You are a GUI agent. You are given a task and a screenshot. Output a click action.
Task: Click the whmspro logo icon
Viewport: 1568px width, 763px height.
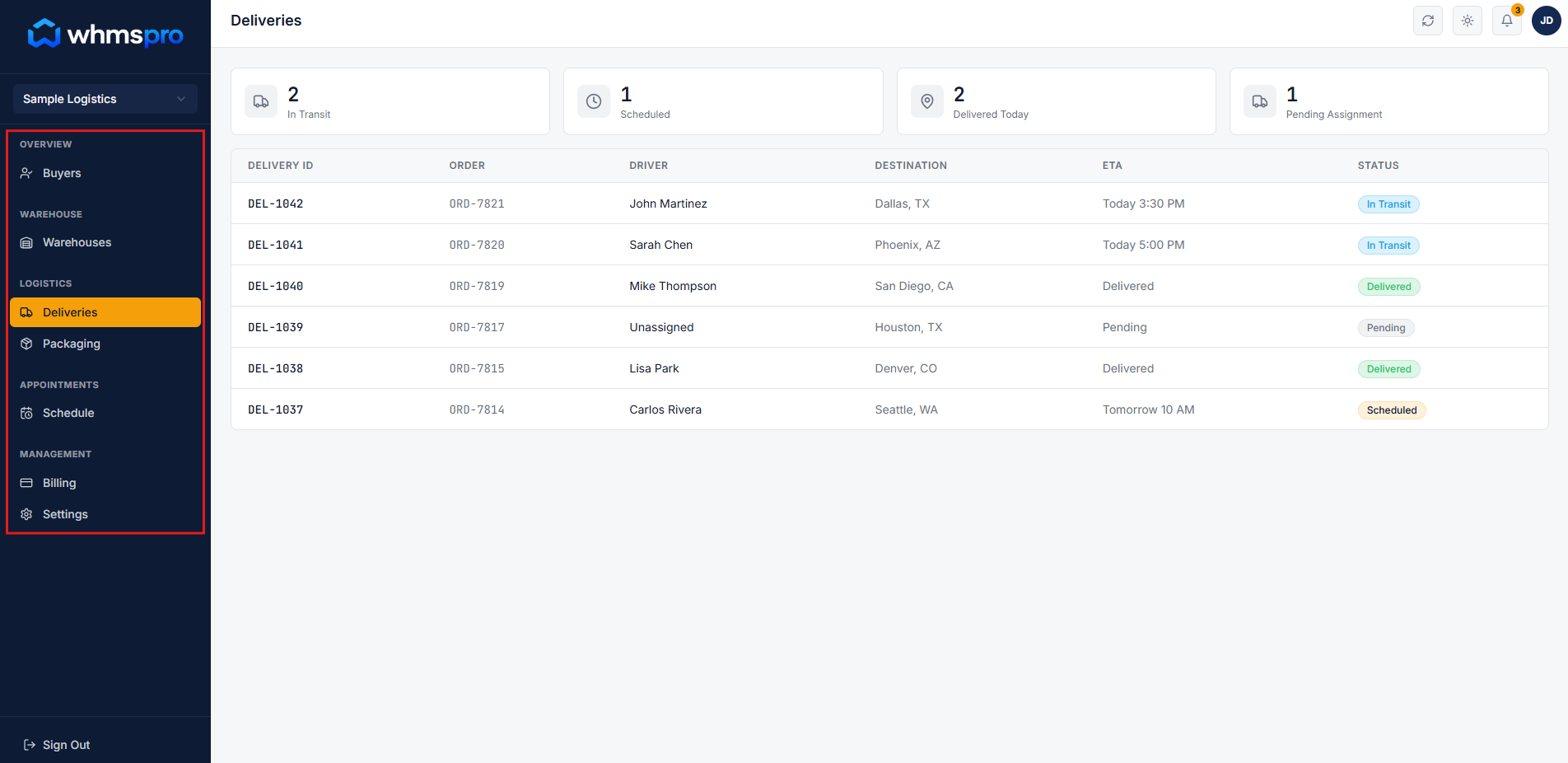44,34
